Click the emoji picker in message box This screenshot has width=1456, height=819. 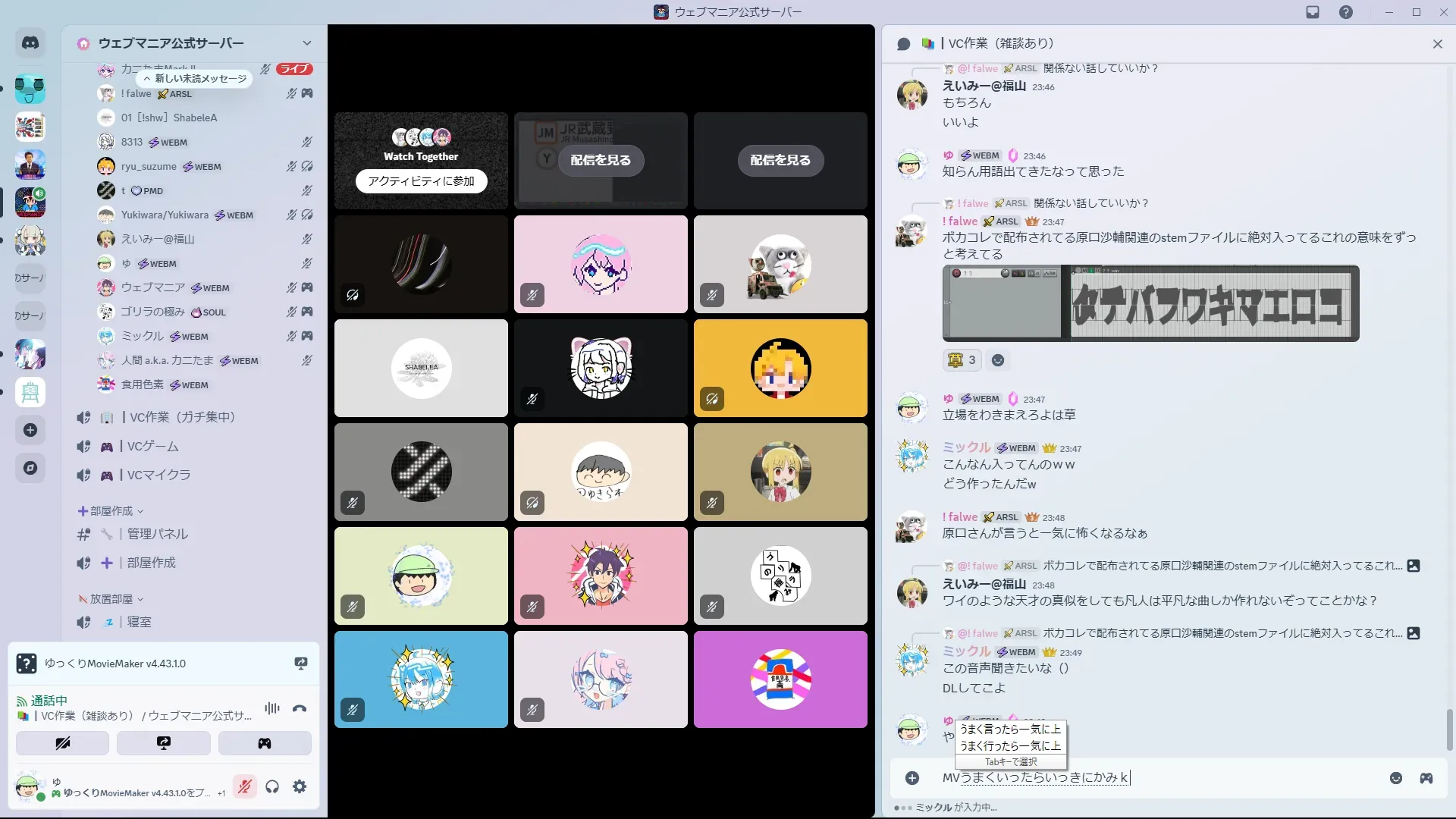tap(1395, 778)
